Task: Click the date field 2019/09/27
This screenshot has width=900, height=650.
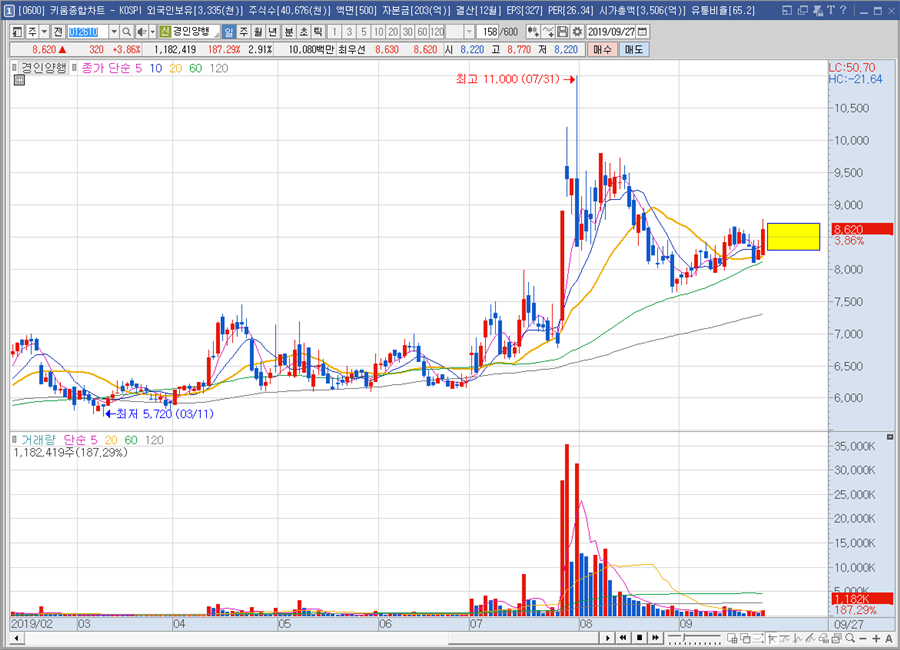Action: (612, 32)
